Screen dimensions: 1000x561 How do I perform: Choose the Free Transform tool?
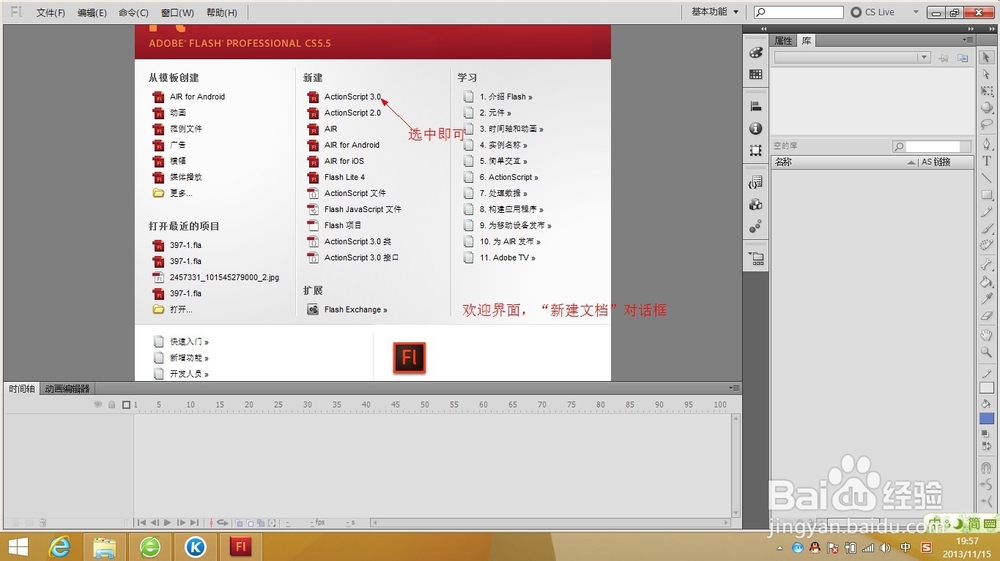click(986, 91)
